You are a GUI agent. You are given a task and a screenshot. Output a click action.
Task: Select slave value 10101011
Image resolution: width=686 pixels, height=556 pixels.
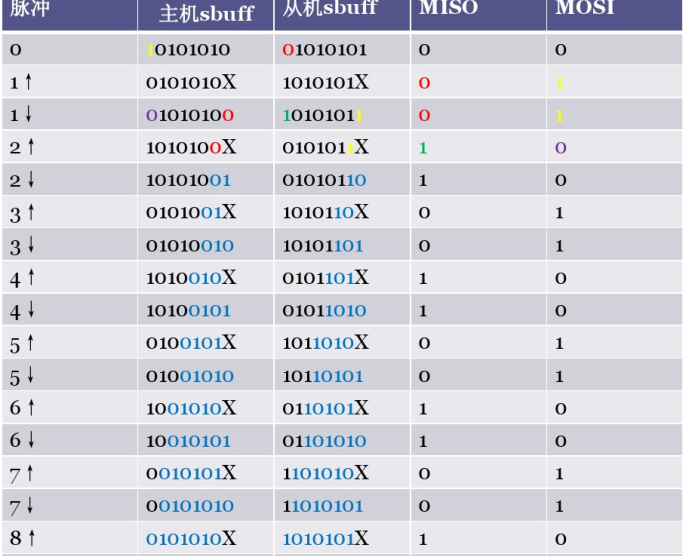pyautogui.click(x=323, y=115)
